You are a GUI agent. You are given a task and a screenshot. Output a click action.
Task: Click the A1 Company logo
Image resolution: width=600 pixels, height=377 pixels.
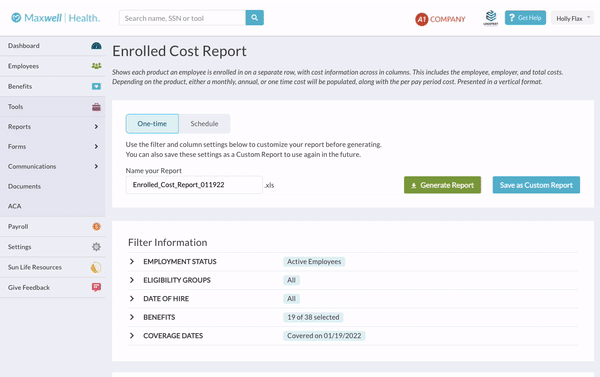pos(440,19)
